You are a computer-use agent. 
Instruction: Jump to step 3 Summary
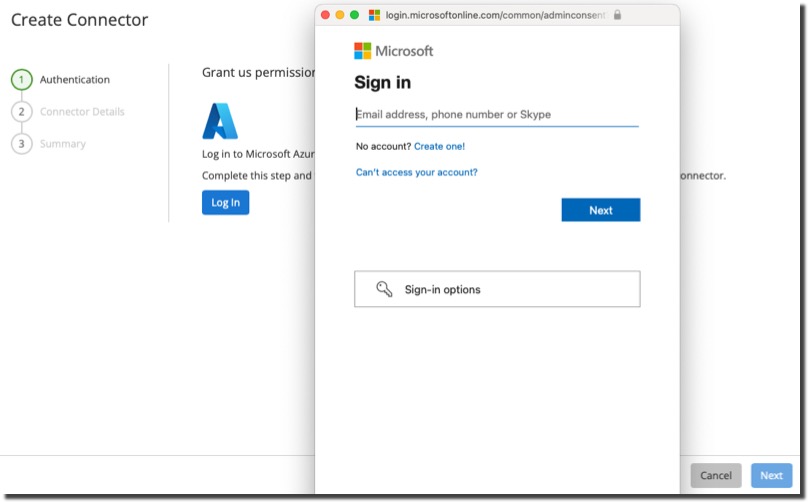coord(62,144)
